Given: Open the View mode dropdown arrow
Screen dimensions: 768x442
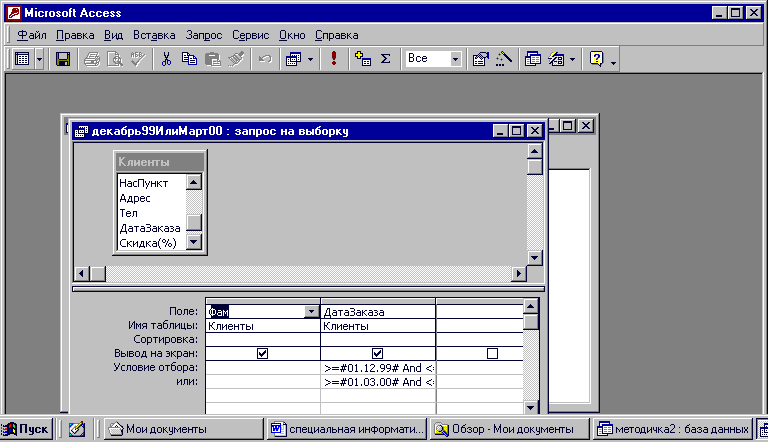Looking at the screenshot, I should pyautogui.click(x=39, y=60).
